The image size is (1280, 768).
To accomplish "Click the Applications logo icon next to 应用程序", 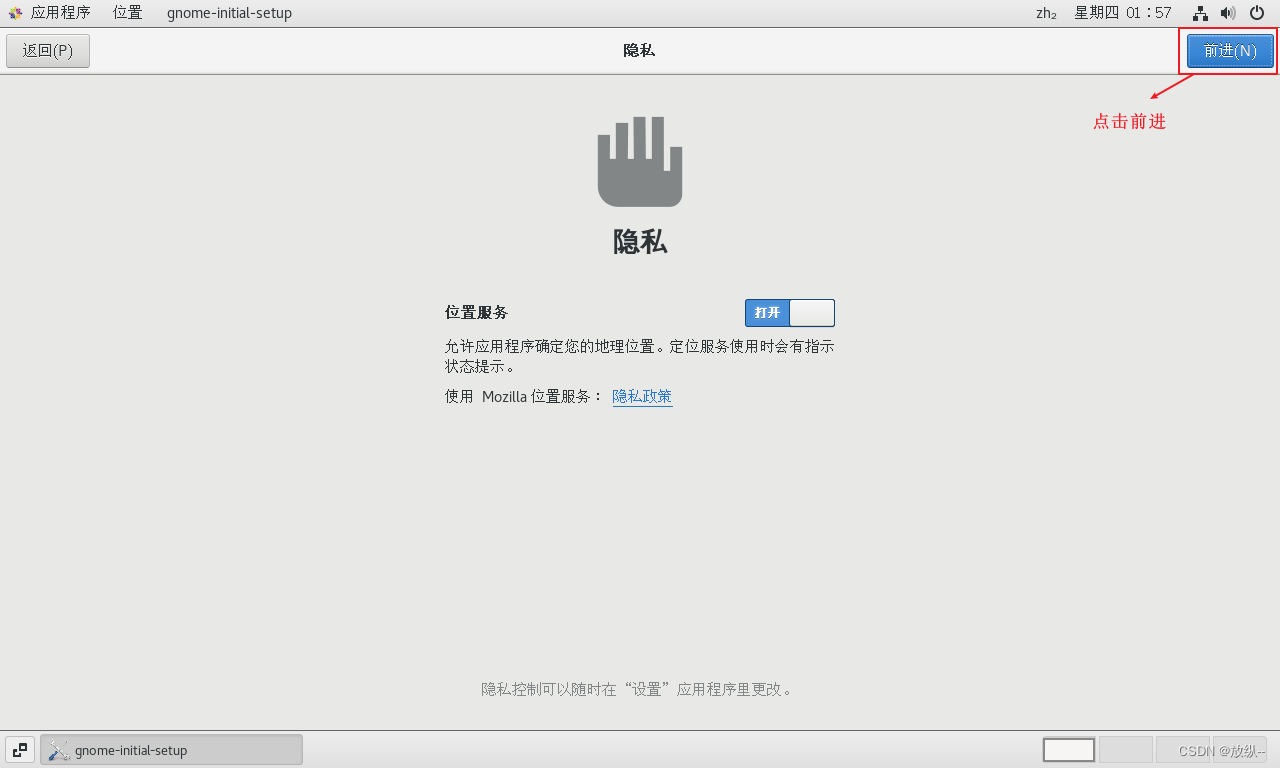I will [x=15, y=13].
